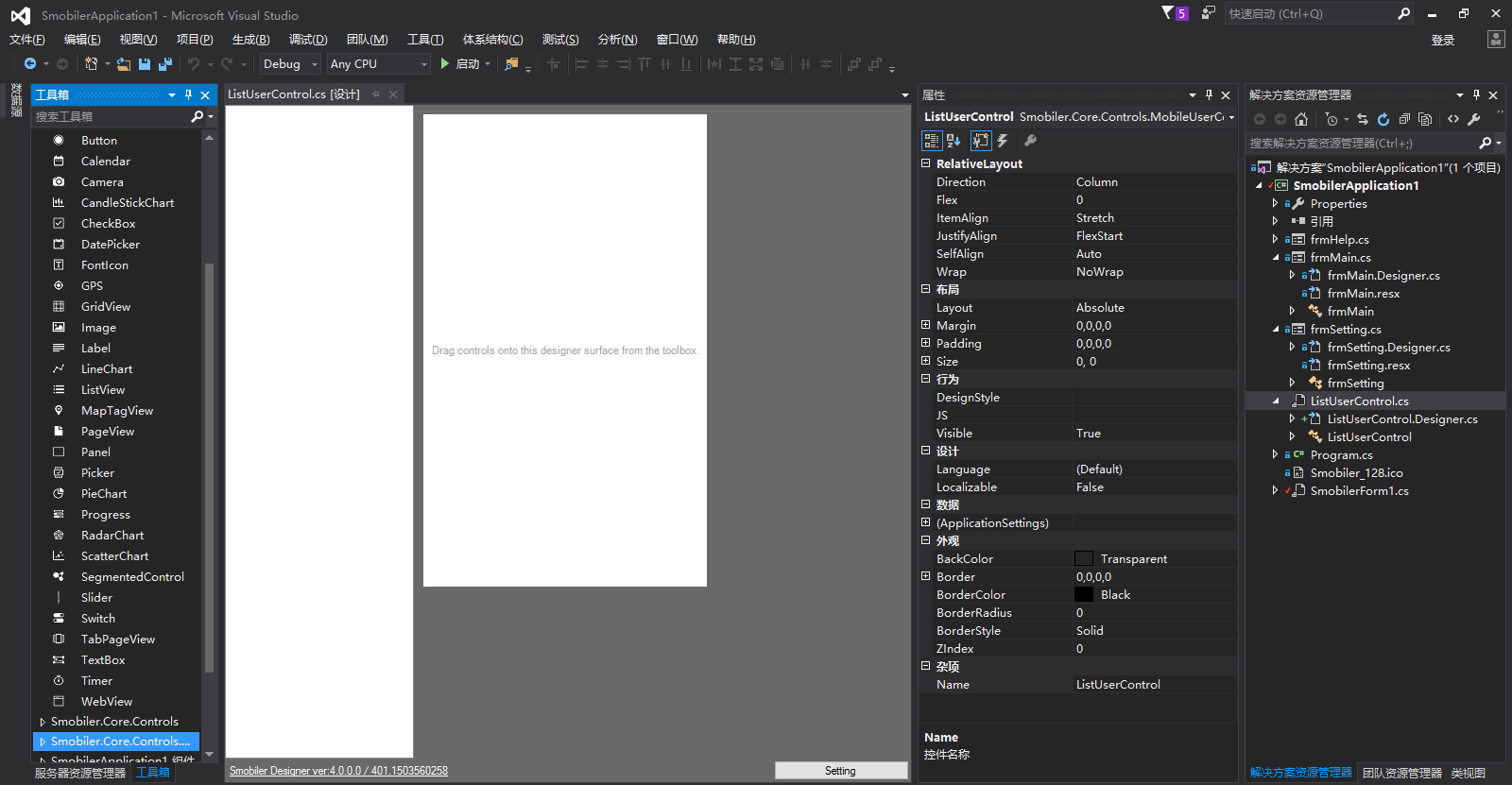Toggle the Properties view button in Properties panel
This screenshot has height=785, width=1512.
[x=981, y=141]
